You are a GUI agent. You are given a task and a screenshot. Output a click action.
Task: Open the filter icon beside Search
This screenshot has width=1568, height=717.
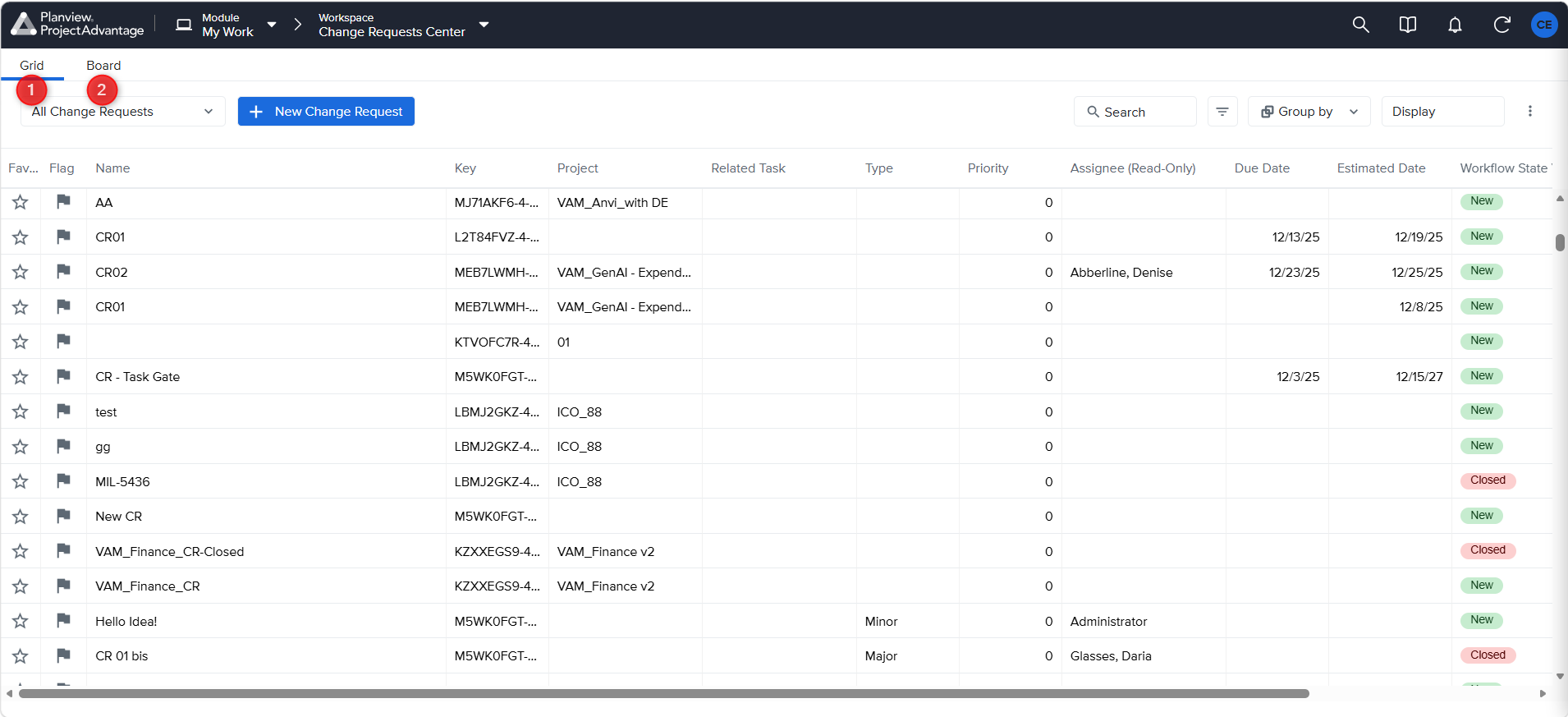[1222, 112]
